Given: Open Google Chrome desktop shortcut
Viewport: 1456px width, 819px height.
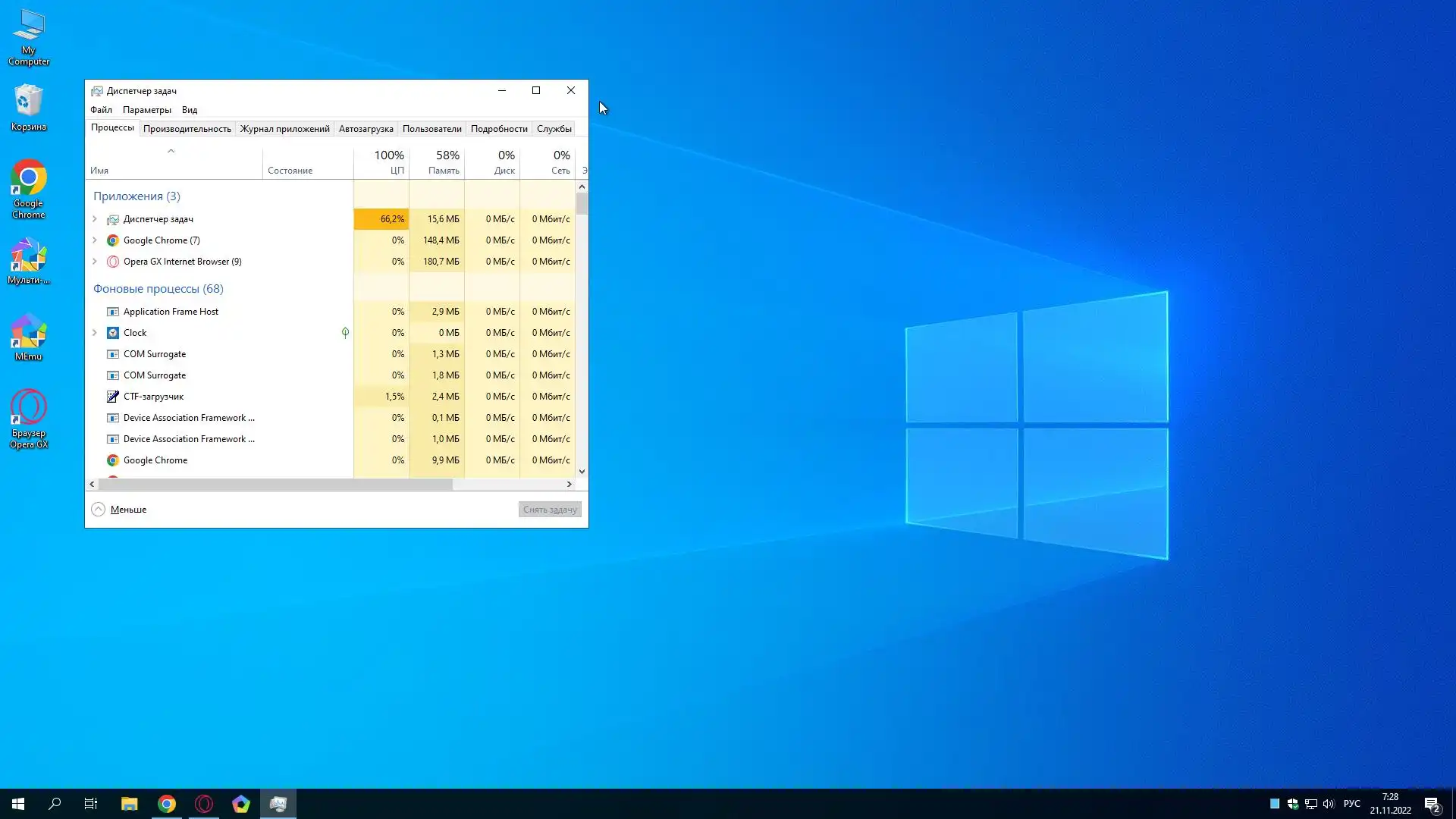Looking at the screenshot, I should 28,188.
